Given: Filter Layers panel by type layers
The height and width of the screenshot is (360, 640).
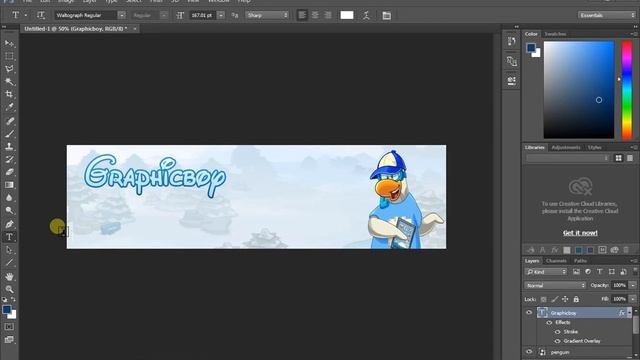Looking at the screenshot, I should coord(600,272).
